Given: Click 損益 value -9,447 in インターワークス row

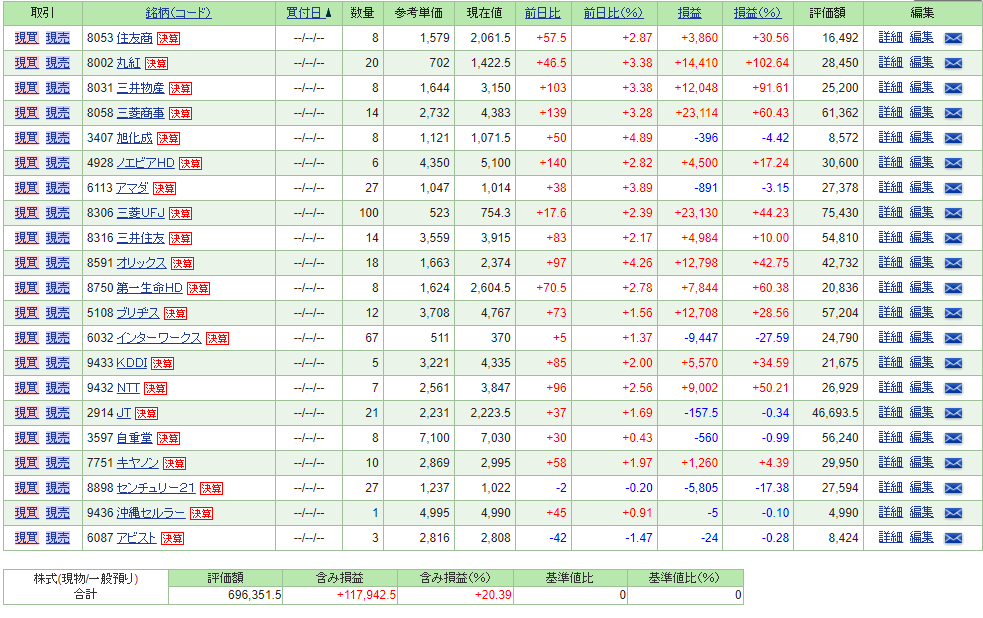Looking at the screenshot, I should point(701,338).
